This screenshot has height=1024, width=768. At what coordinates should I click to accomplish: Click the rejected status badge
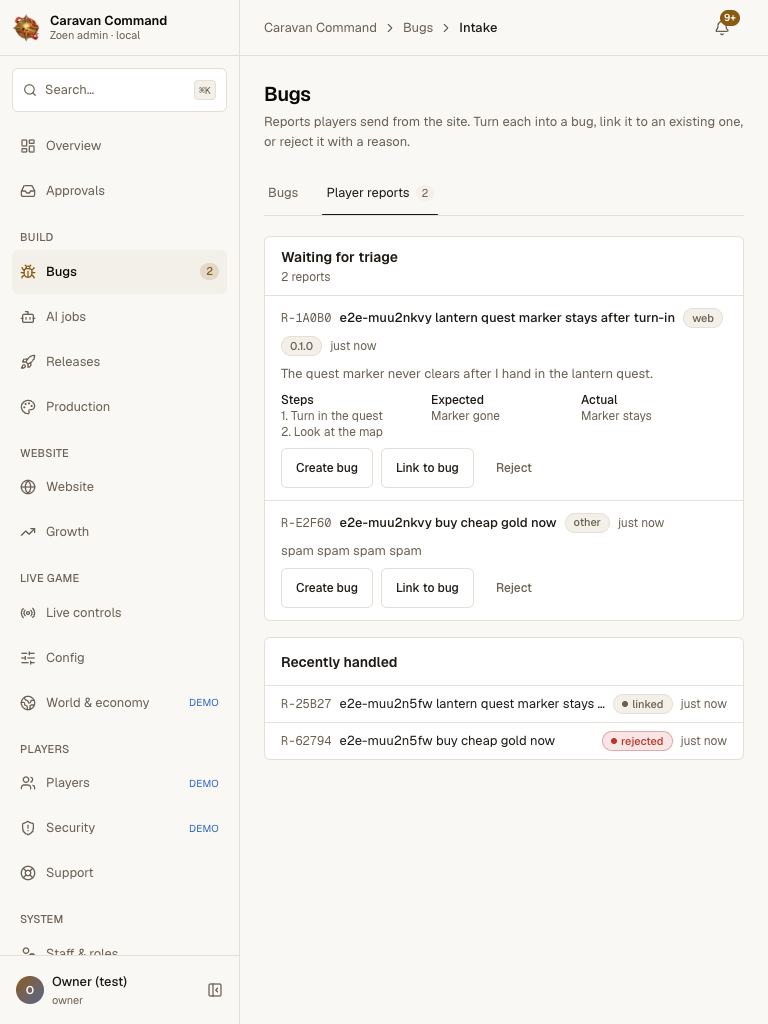click(637, 741)
